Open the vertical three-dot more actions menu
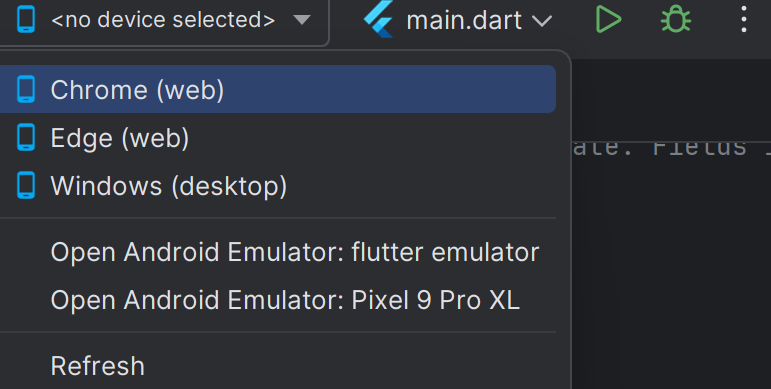 (743, 20)
